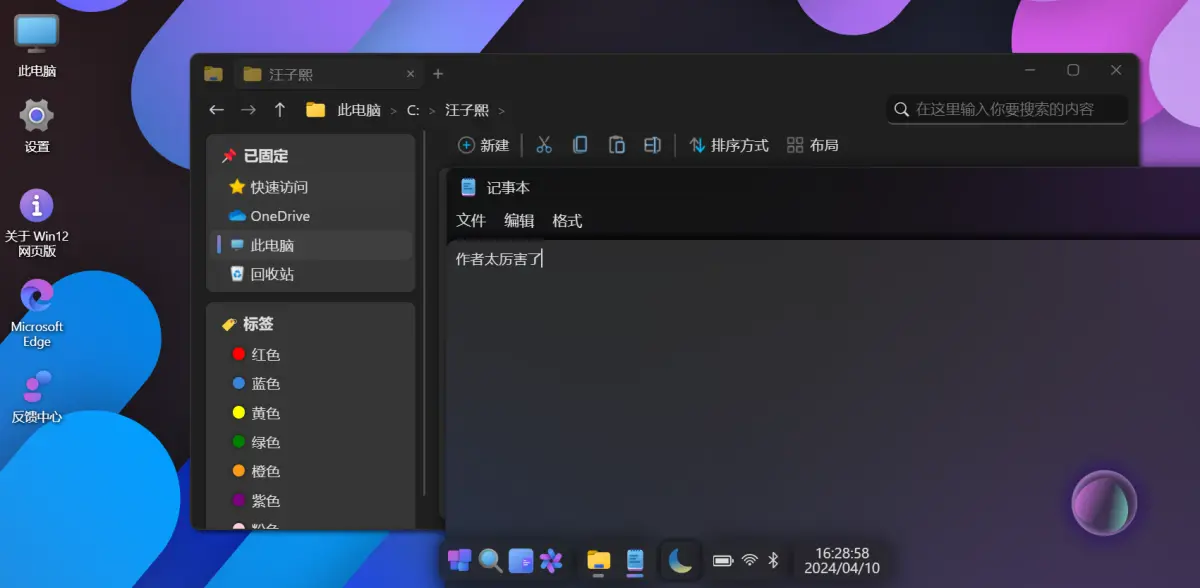Add a new explorer tab with the plus button
The width and height of the screenshot is (1200, 588).
[438, 74]
